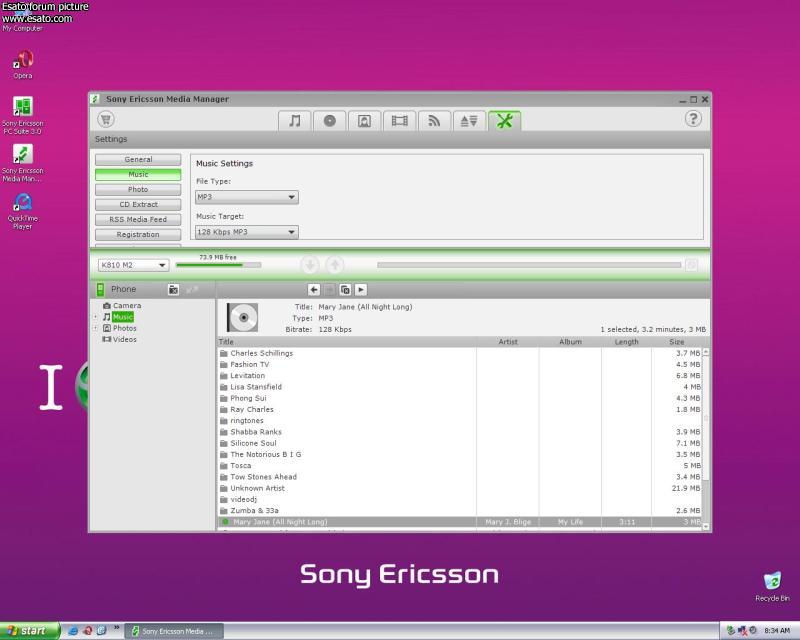Click the upload from phone arrow
Screen dimensions: 800x640
(x=335, y=264)
